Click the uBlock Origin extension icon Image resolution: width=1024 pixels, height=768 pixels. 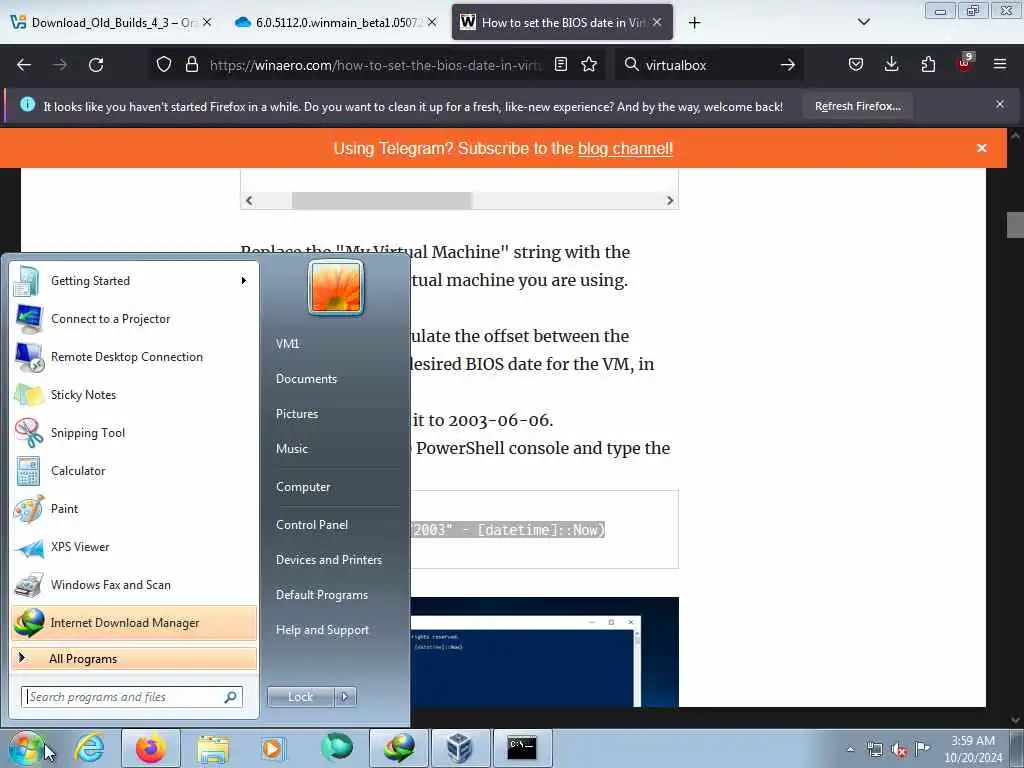pyautogui.click(x=965, y=63)
